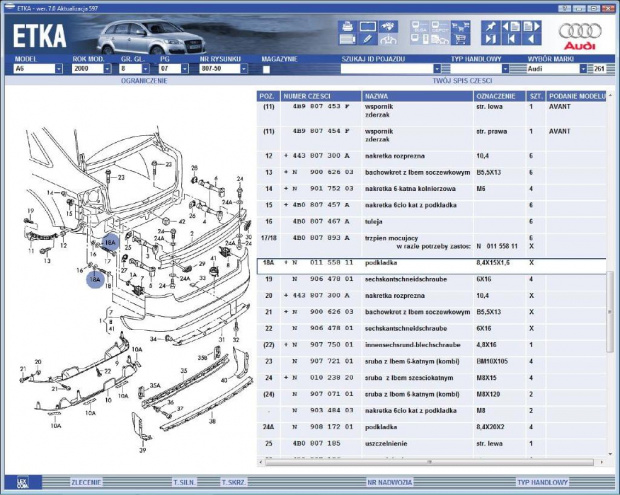Viewport: 620px width, 495px height.
Task: Click the LEX COM logo at bottom left
Action: (x=22, y=483)
